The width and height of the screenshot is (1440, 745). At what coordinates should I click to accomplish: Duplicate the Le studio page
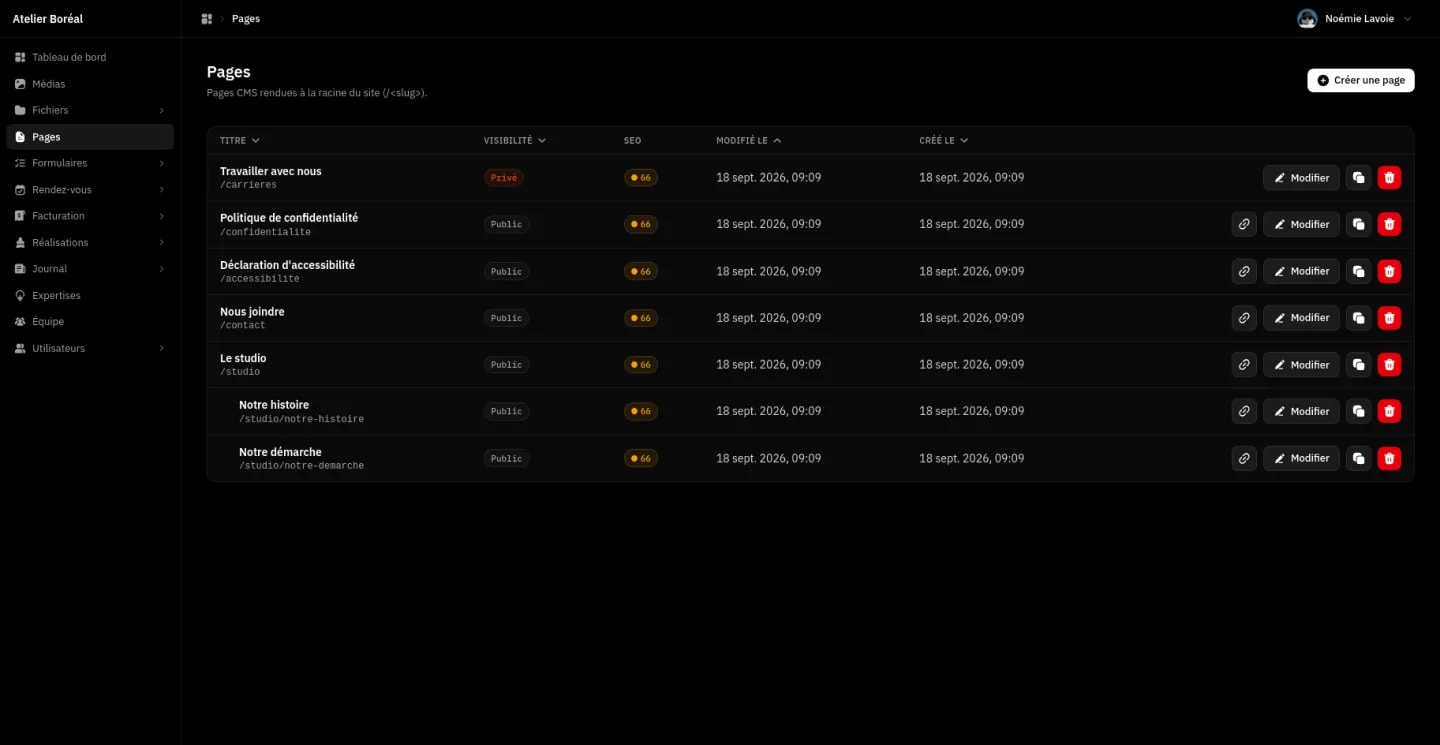click(x=1358, y=365)
